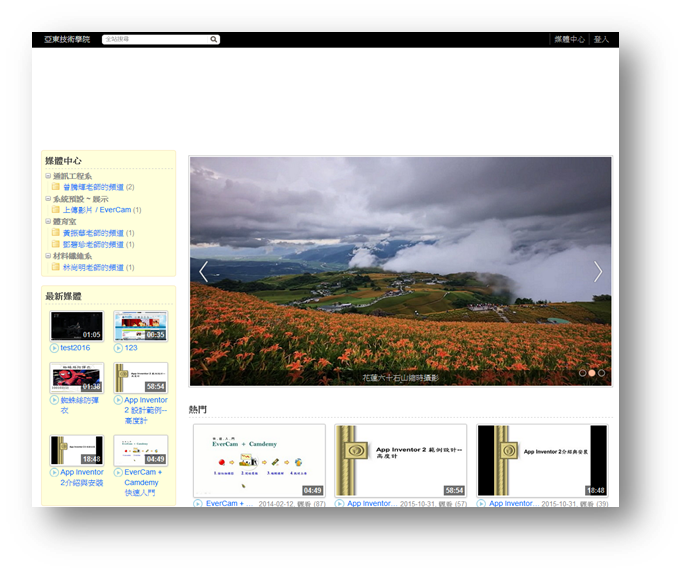Collapse the 通訊工程系 tree group
This screenshot has width=684, height=572.
48,176
